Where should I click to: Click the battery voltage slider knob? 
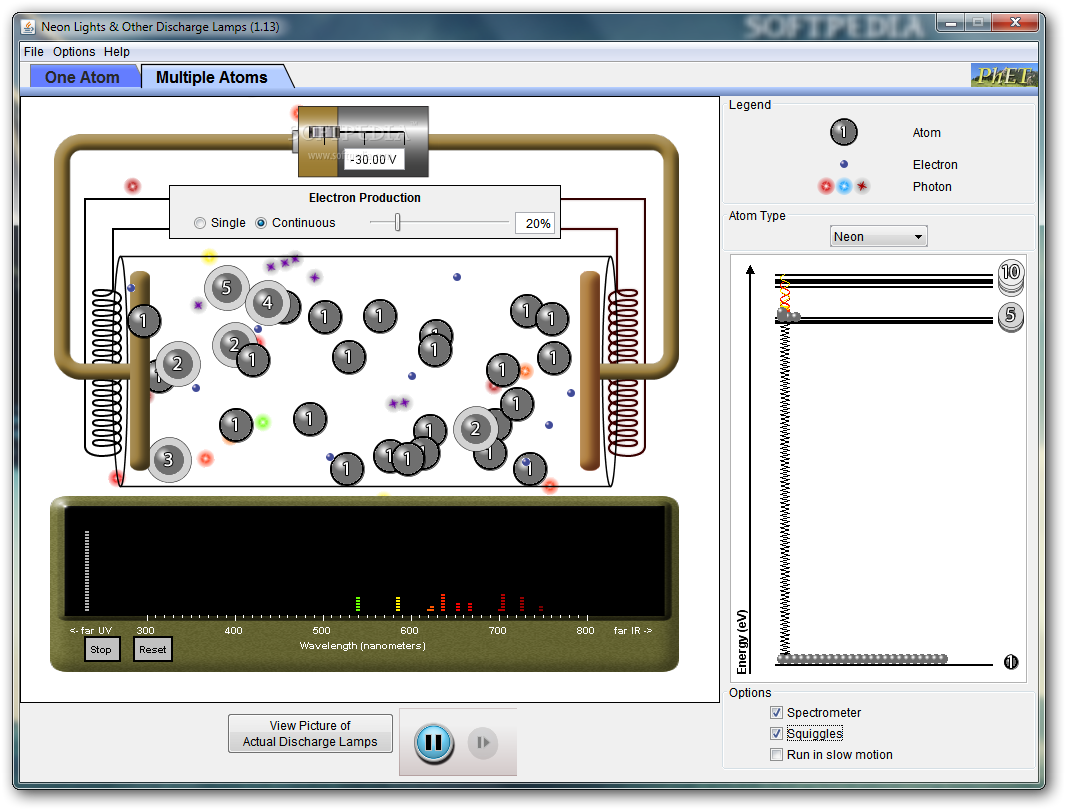325,133
